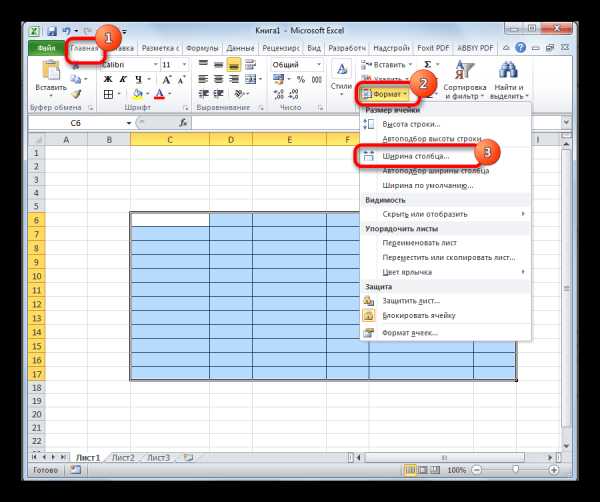Choose Высота строки... from Format menu
Viewport: 600px width, 502px height.
click(445, 124)
